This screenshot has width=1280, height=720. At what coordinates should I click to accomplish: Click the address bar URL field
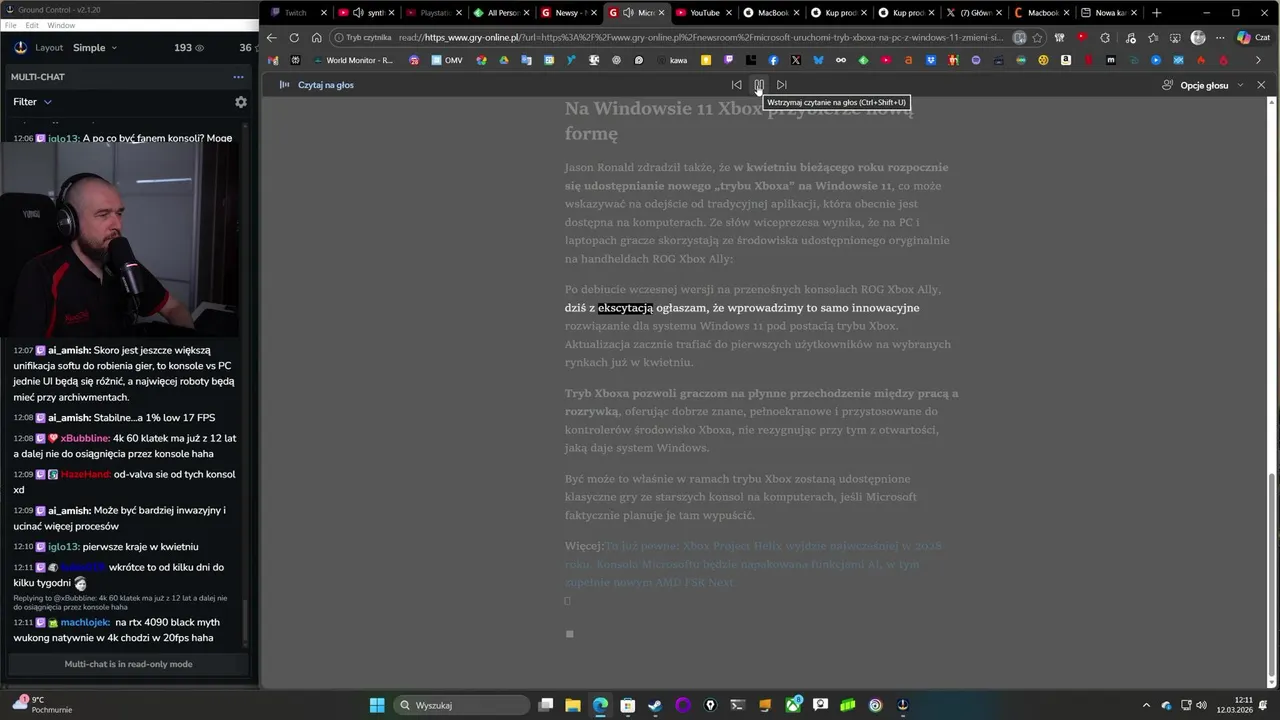(x=700, y=37)
